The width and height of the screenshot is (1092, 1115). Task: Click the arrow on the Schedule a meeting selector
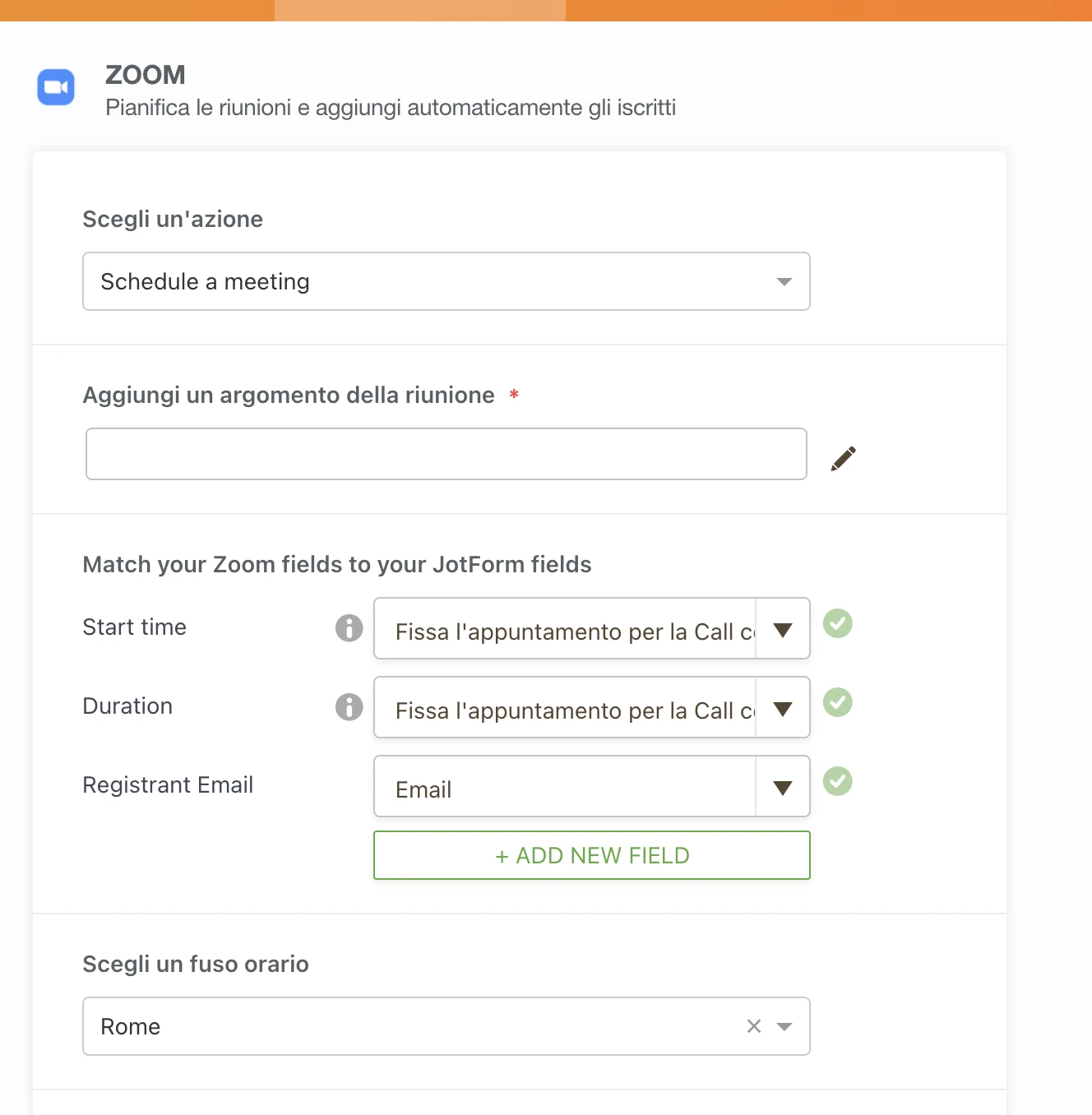pos(784,281)
